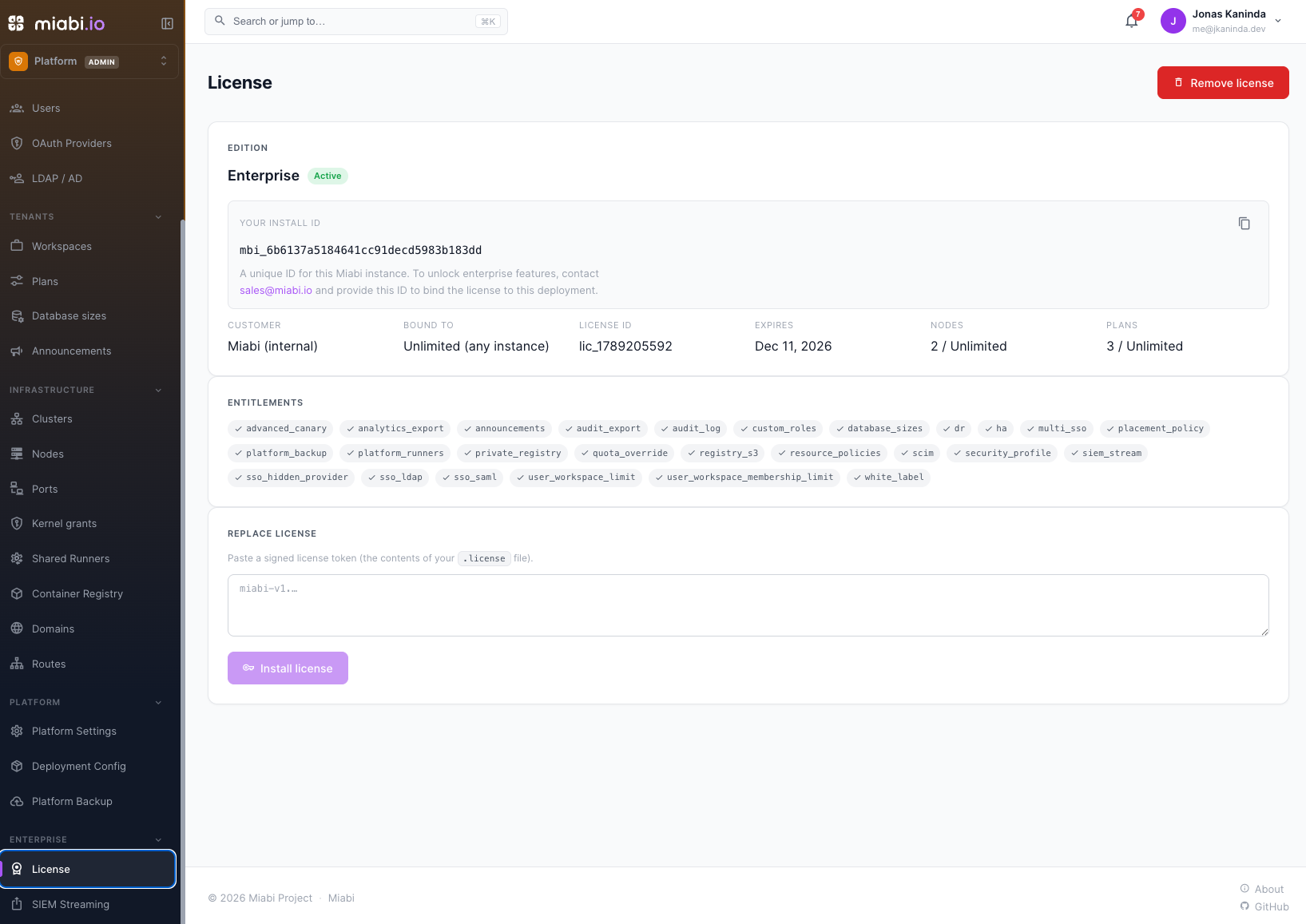
Task: Click the Kernel grants shield icon
Action: [x=17, y=524]
